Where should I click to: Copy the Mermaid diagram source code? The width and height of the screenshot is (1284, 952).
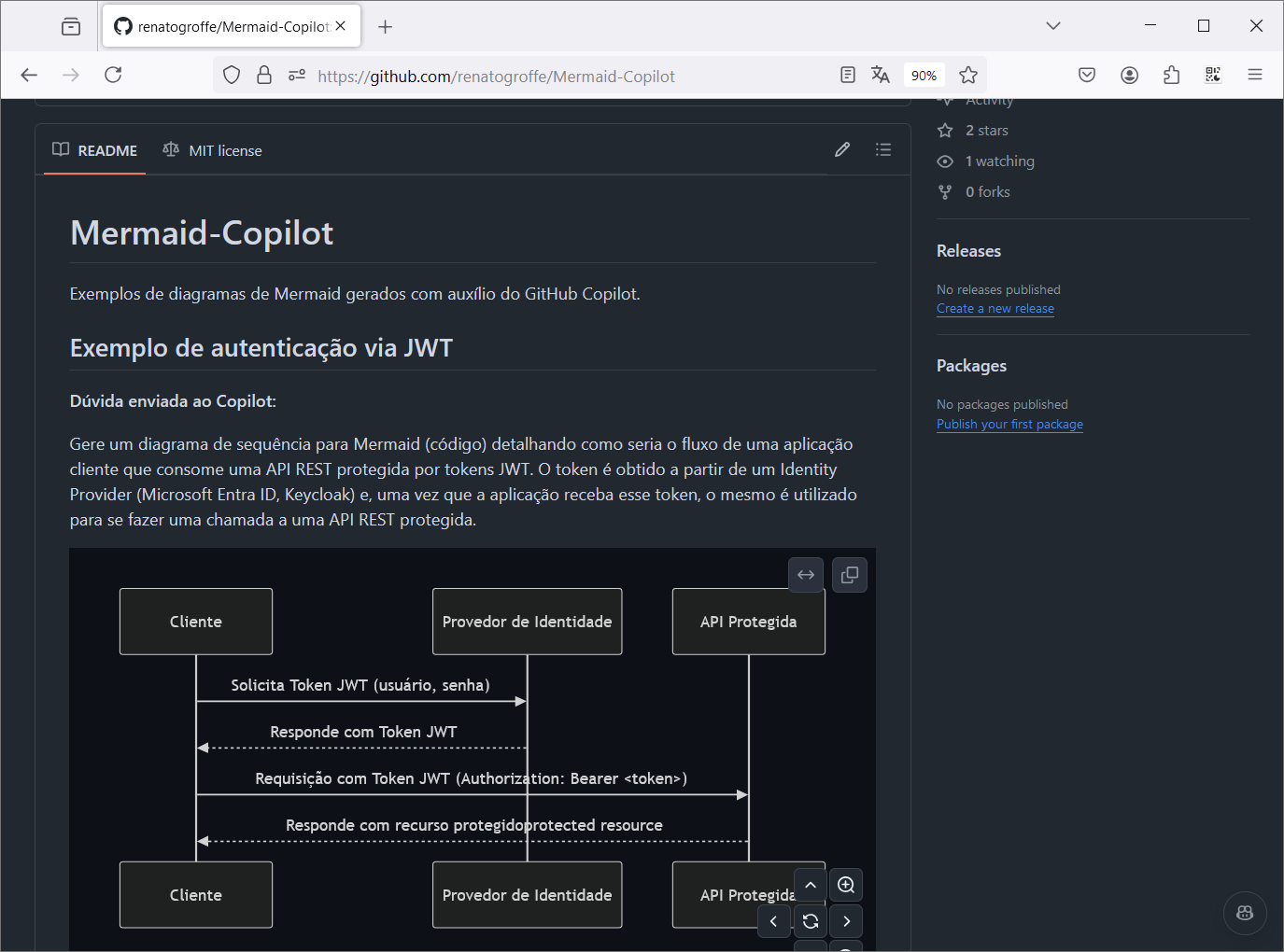849,574
